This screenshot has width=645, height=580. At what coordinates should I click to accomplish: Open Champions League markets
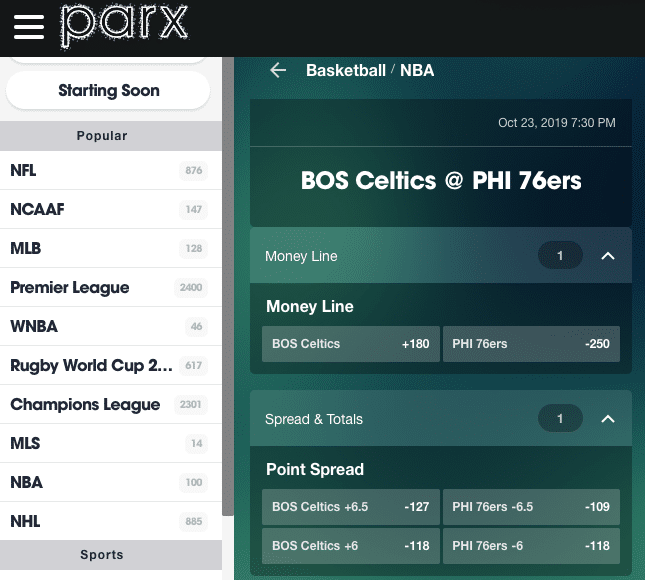point(111,404)
